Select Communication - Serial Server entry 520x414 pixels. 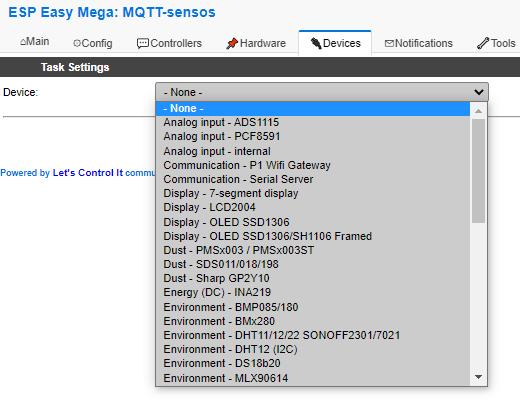pos(313,179)
